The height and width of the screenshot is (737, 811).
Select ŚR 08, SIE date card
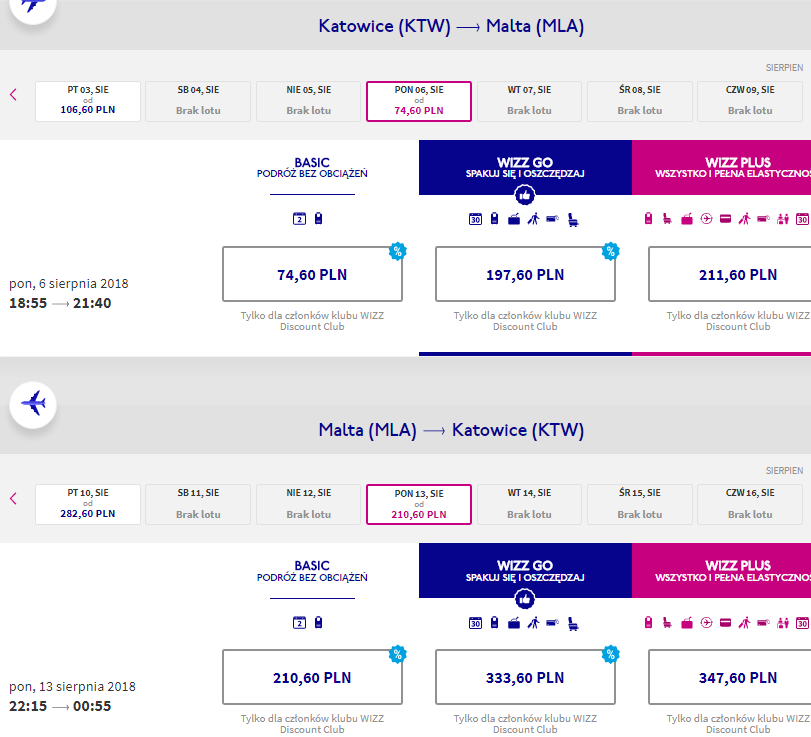click(640, 101)
